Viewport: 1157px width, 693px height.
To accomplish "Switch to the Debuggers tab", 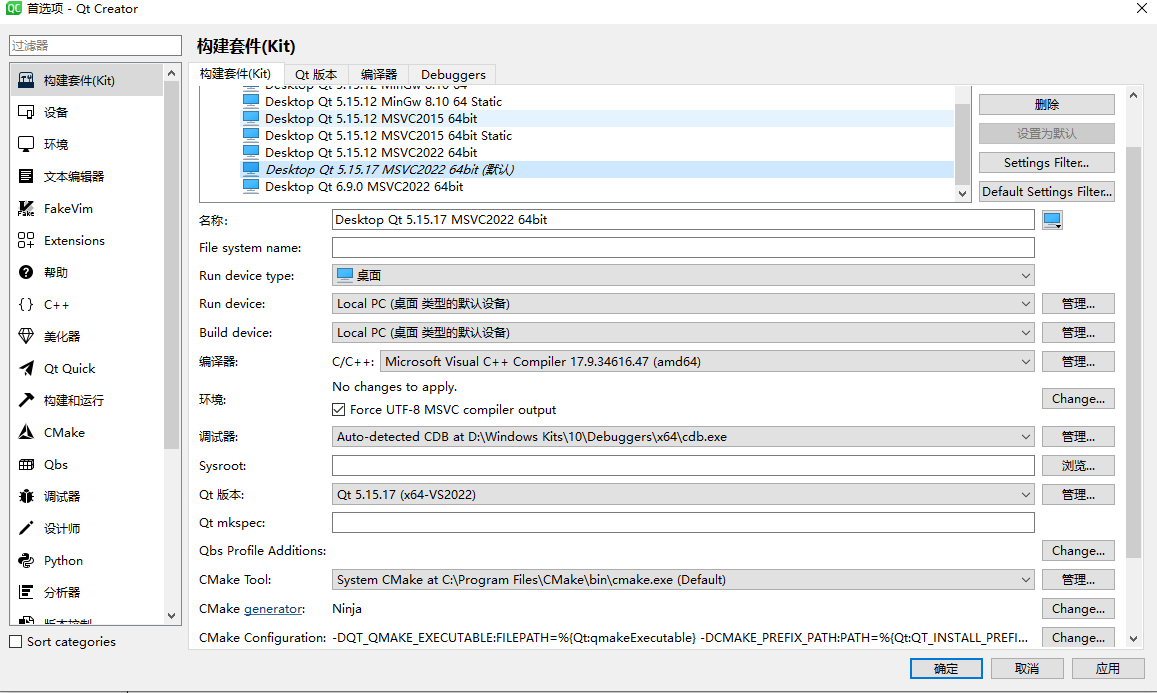I will point(452,74).
